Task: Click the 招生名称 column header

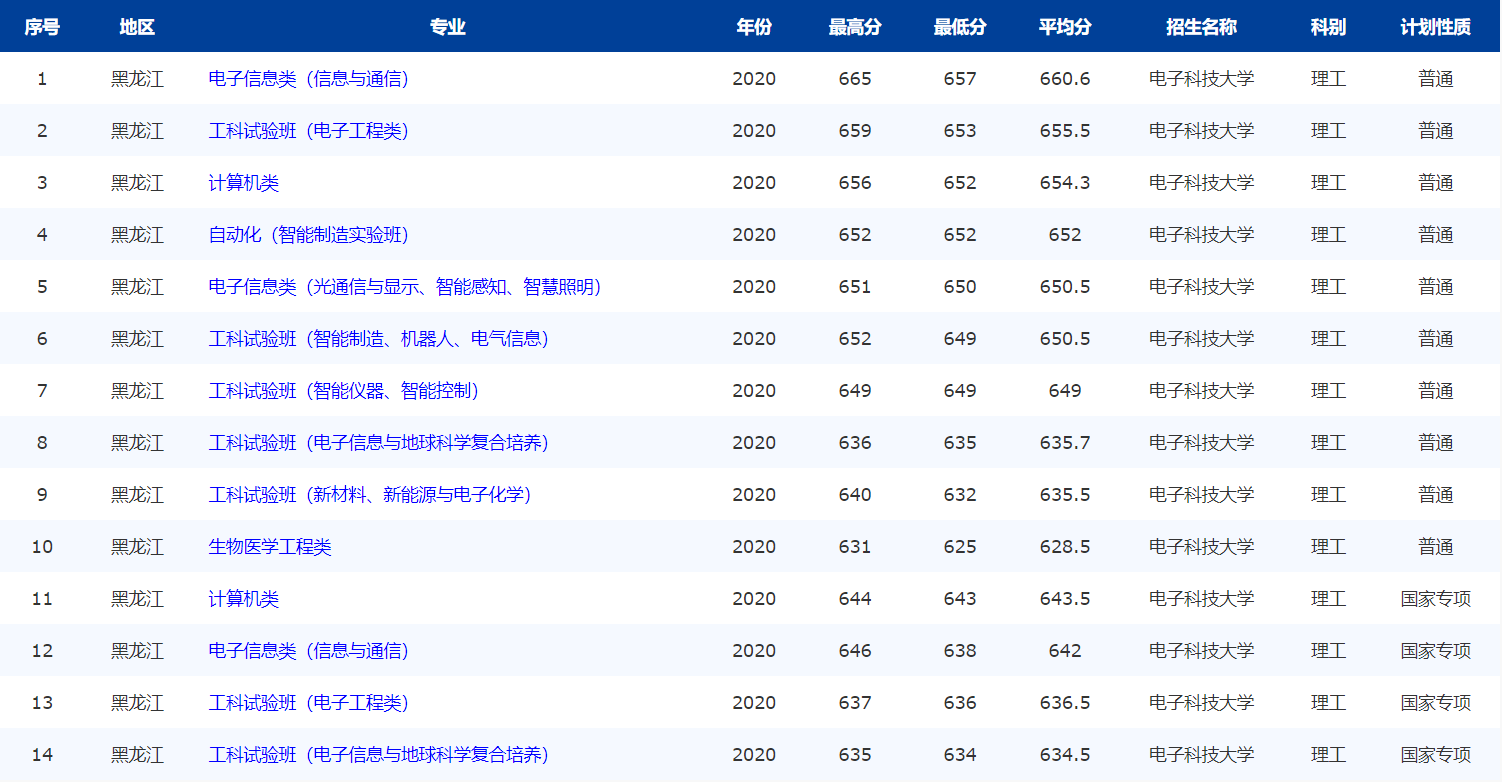Action: point(1201,27)
